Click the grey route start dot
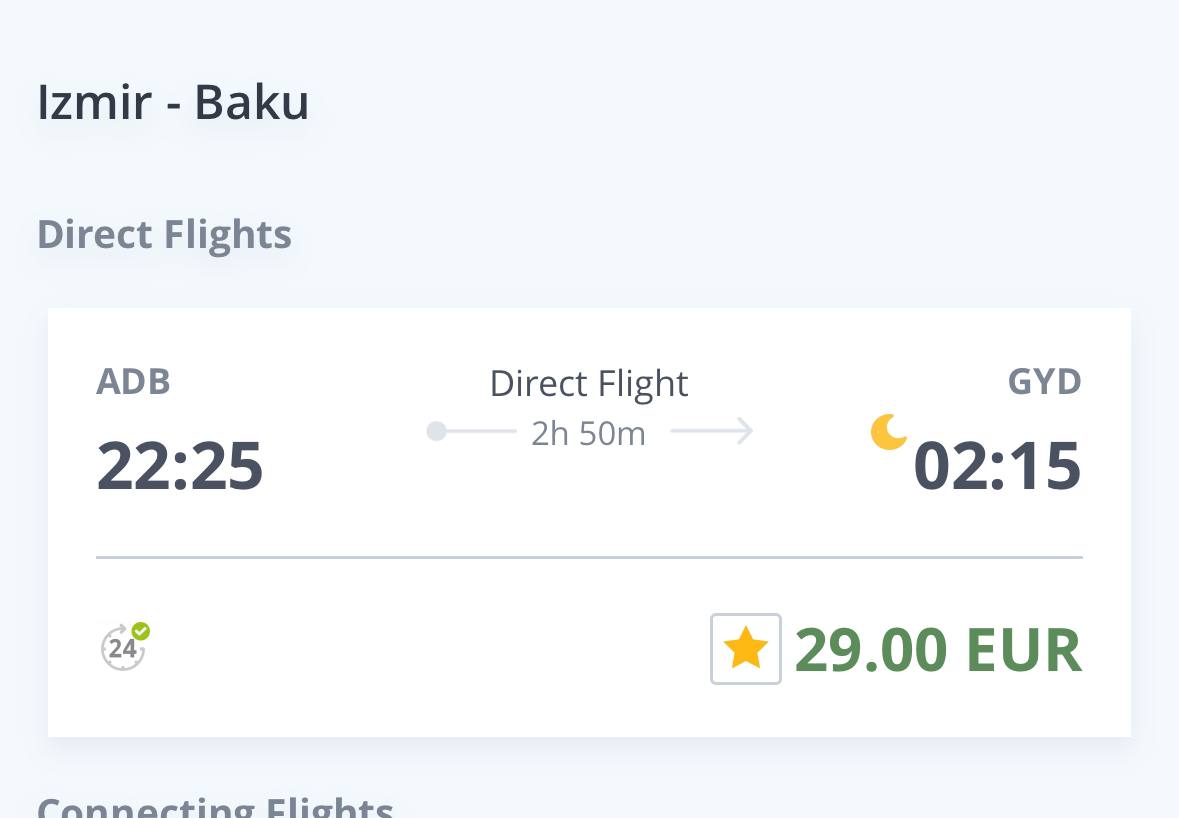The height and width of the screenshot is (818, 1179). (436, 432)
